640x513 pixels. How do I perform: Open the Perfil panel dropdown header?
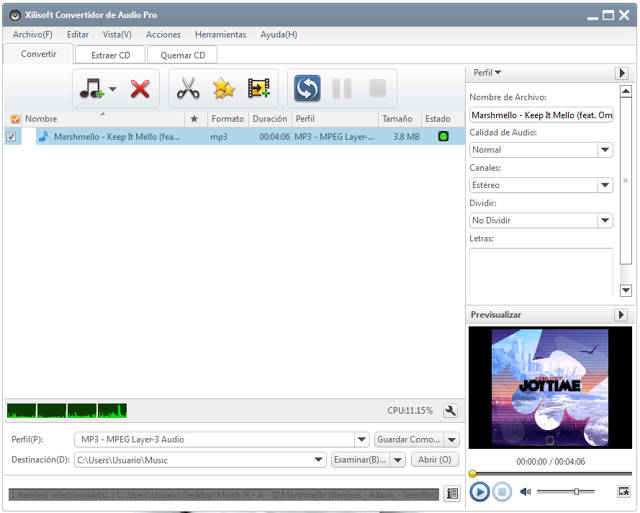[x=487, y=73]
